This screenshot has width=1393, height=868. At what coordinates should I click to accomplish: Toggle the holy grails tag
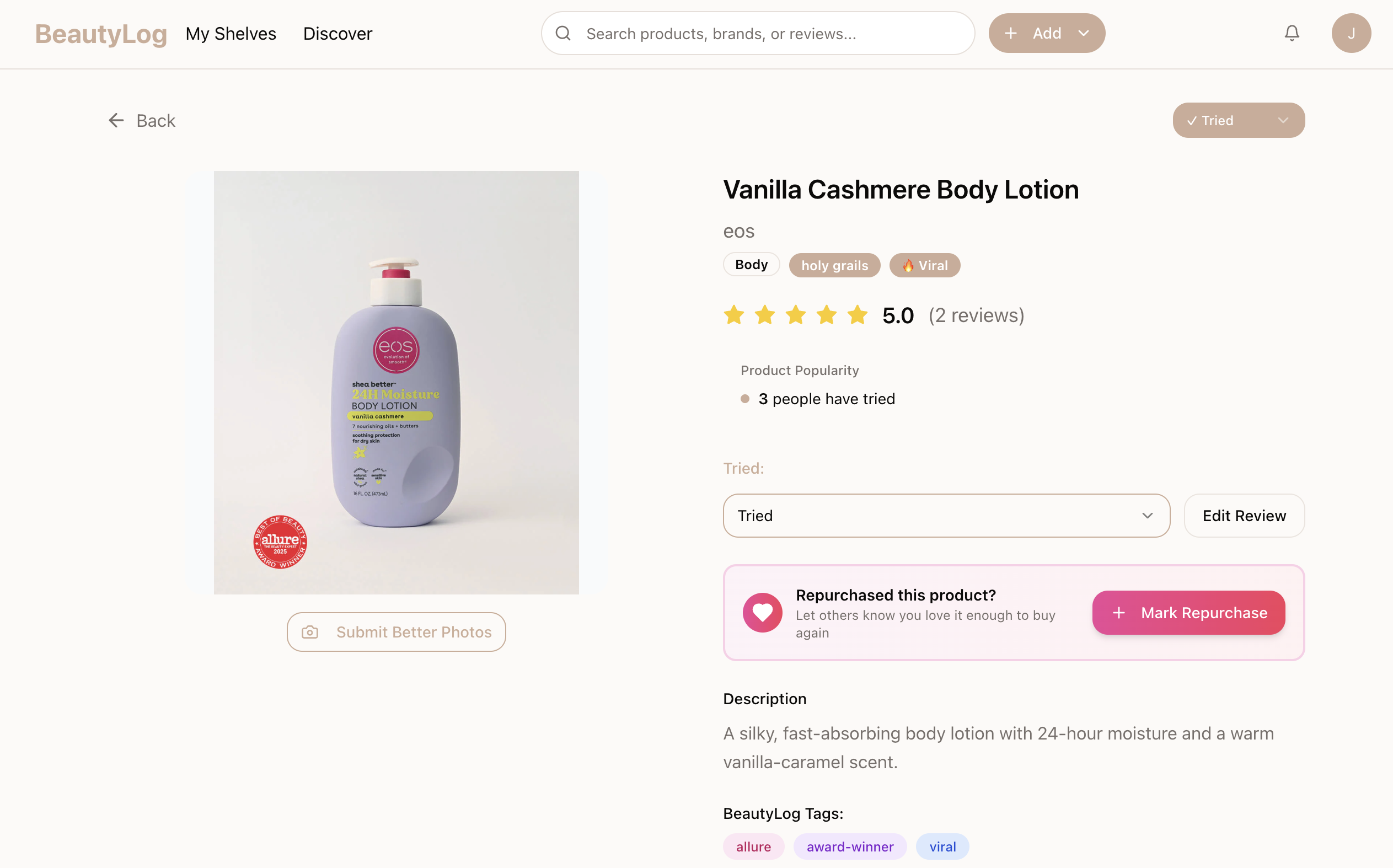834,265
